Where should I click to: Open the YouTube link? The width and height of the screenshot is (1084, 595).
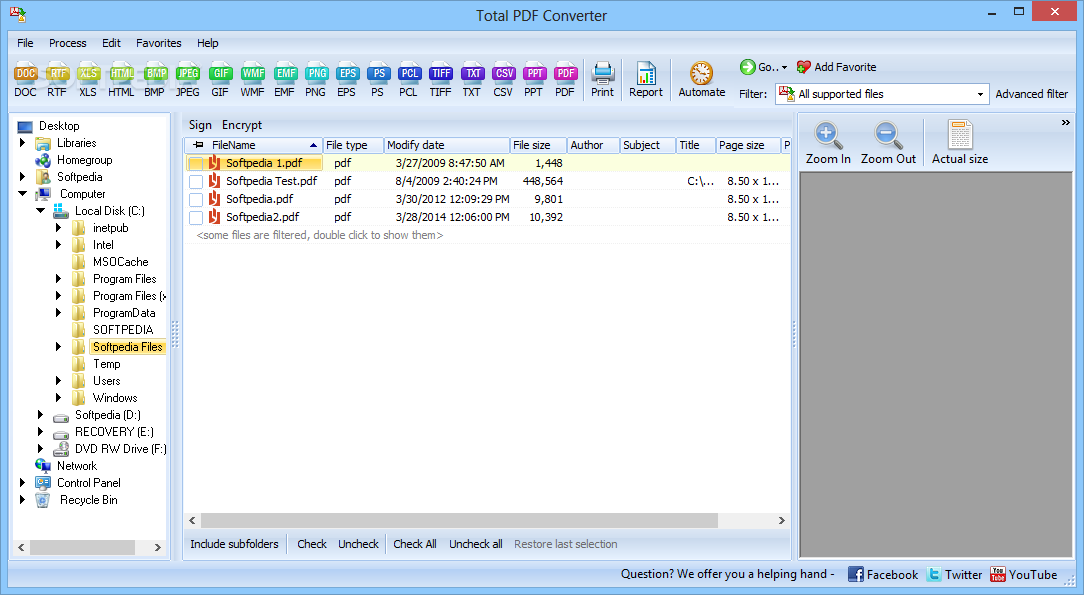(x=1023, y=574)
